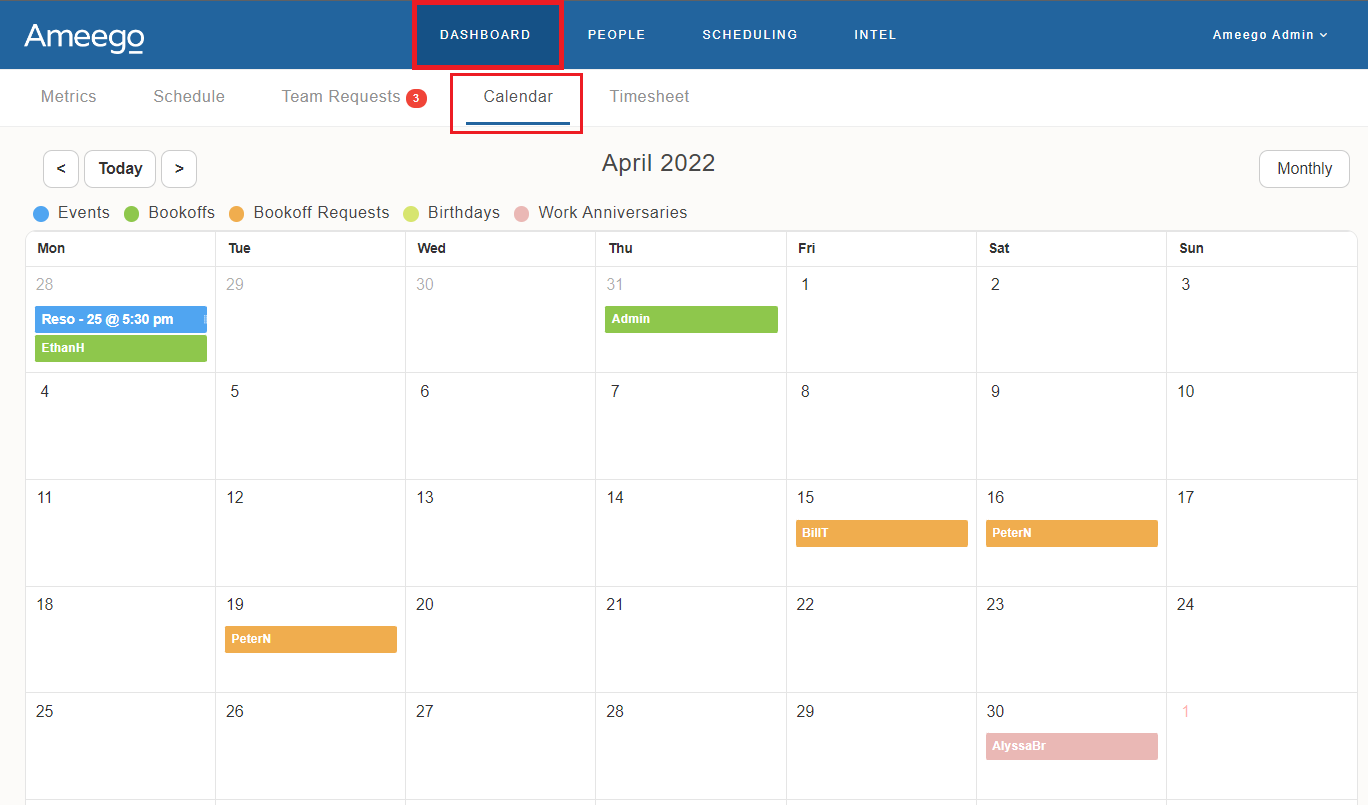Click the Ameego logo

(x=83, y=34)
